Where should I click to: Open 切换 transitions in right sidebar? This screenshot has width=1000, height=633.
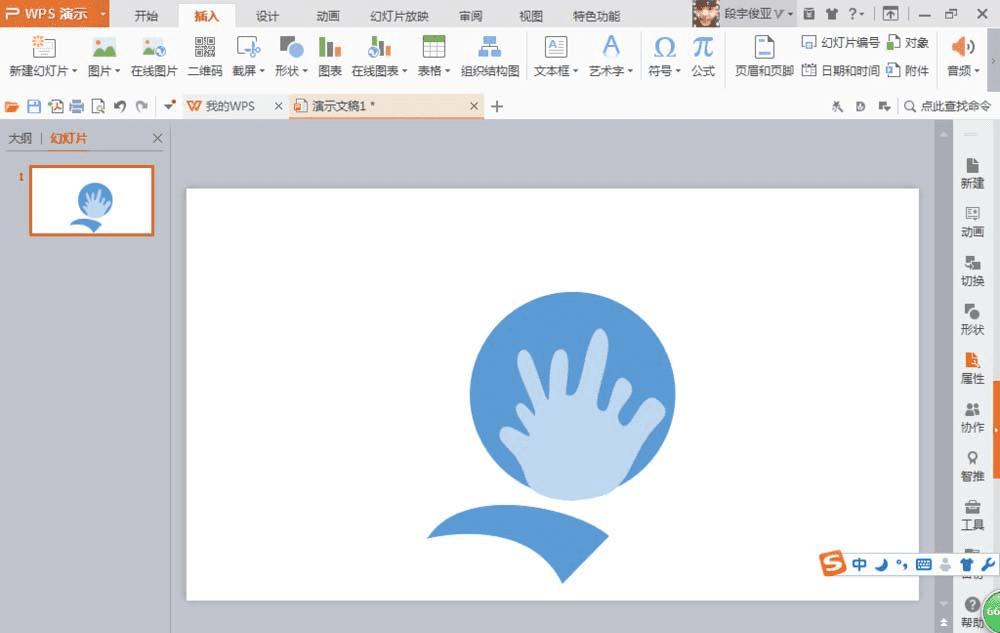click(973, 271)
